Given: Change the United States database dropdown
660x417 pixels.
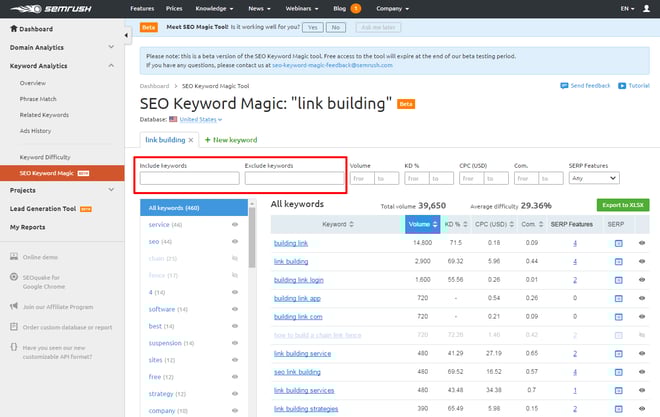Looking at the screenshot, I should (x=200, y=120).
